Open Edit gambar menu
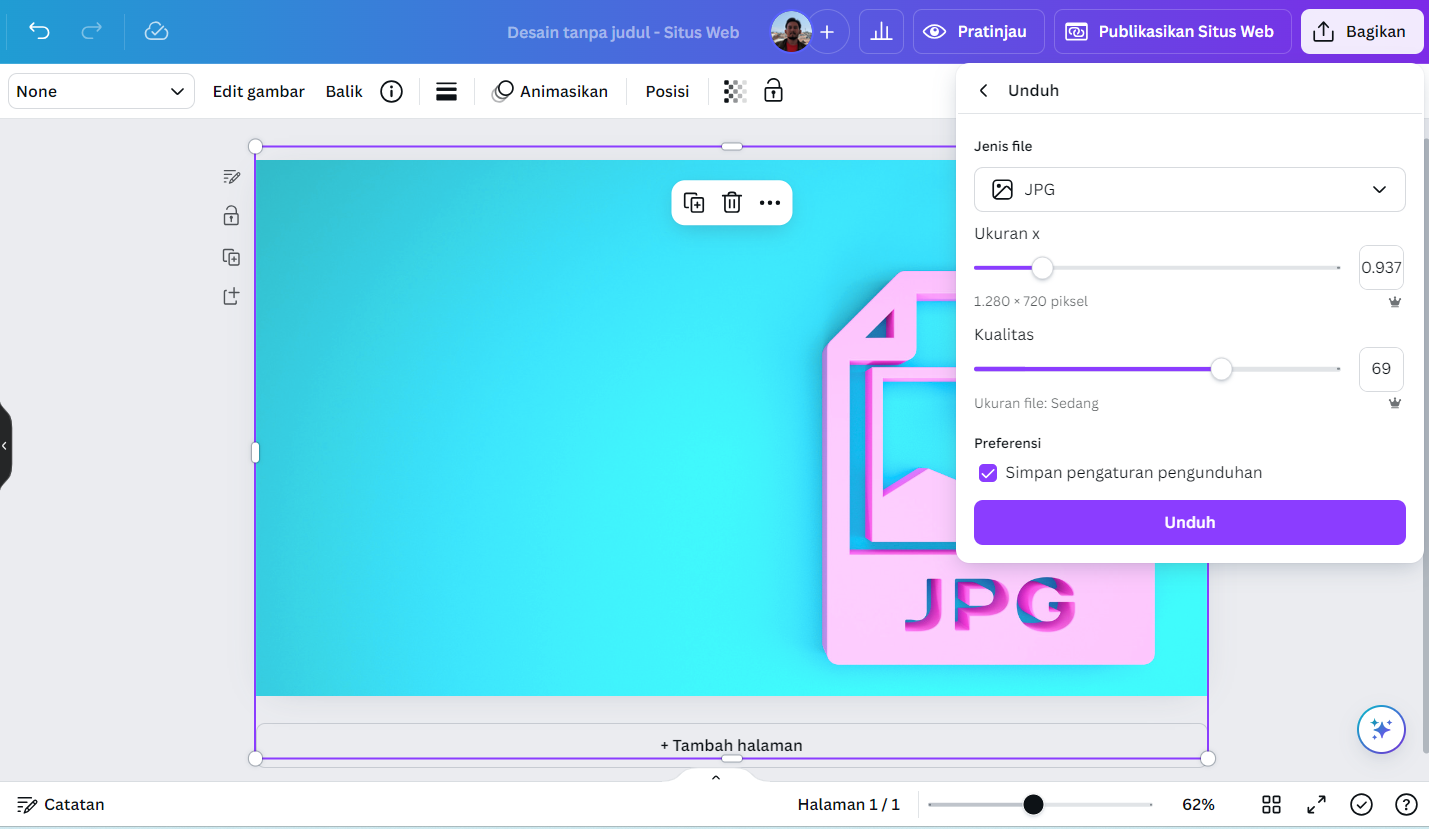The image size is (1429, 829). tap(258, 92)
